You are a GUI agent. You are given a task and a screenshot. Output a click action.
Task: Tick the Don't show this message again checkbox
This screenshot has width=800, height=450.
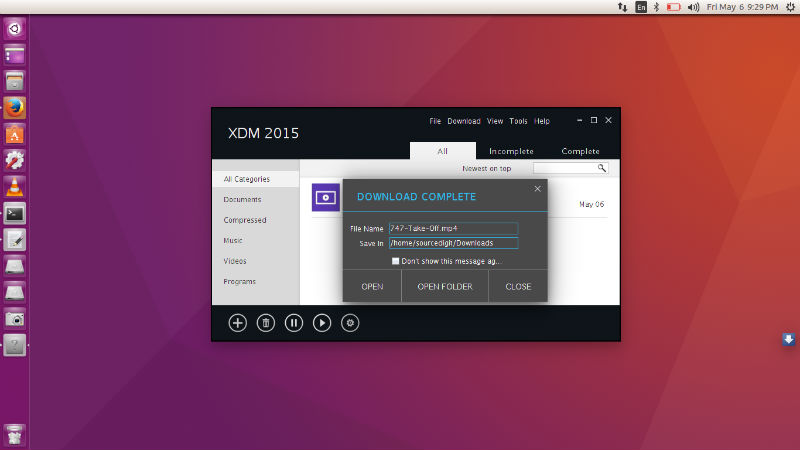[395, 261]
